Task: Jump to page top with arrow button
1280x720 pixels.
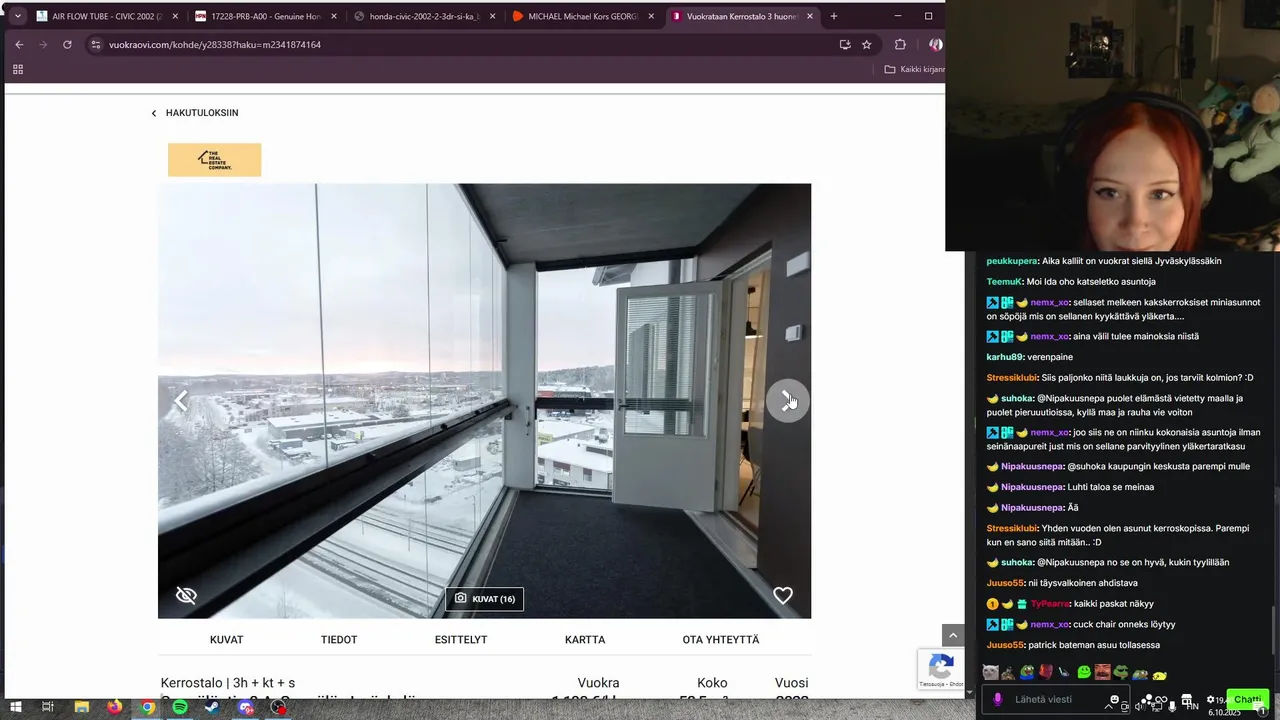Action: 953,635
